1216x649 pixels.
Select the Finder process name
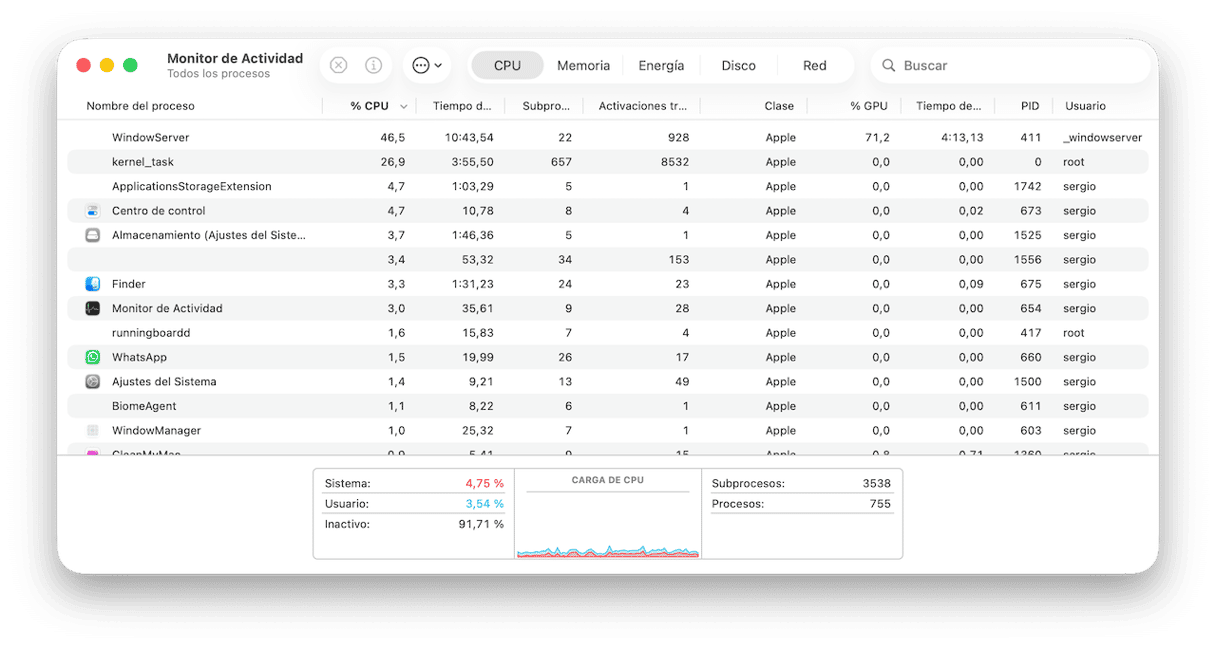coord(129,284)
